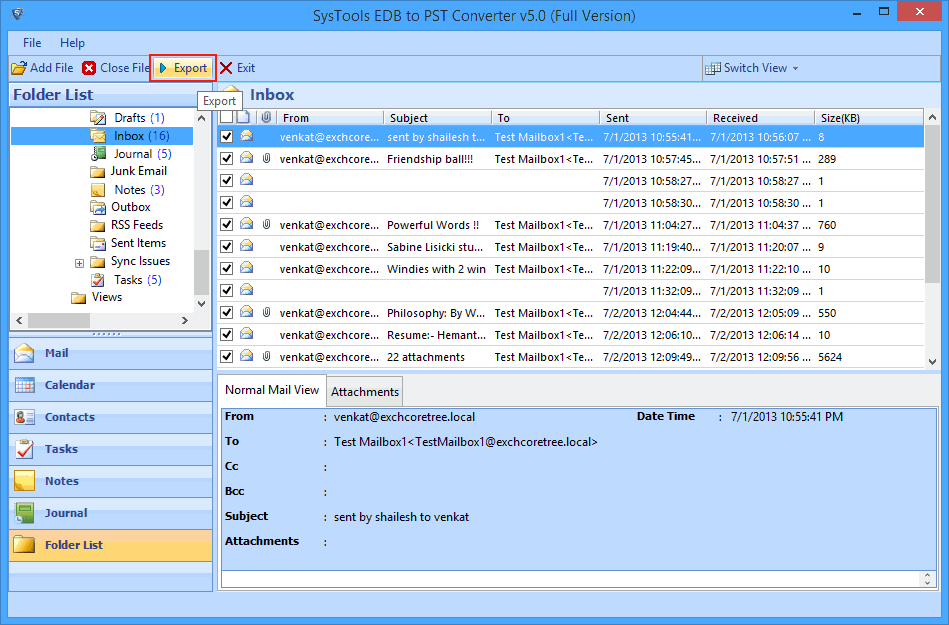This screenshot has width=949, height=625.
Task: Expand the Sync Issues folder node
Action: pyautogui.click(x=79, y=263)
